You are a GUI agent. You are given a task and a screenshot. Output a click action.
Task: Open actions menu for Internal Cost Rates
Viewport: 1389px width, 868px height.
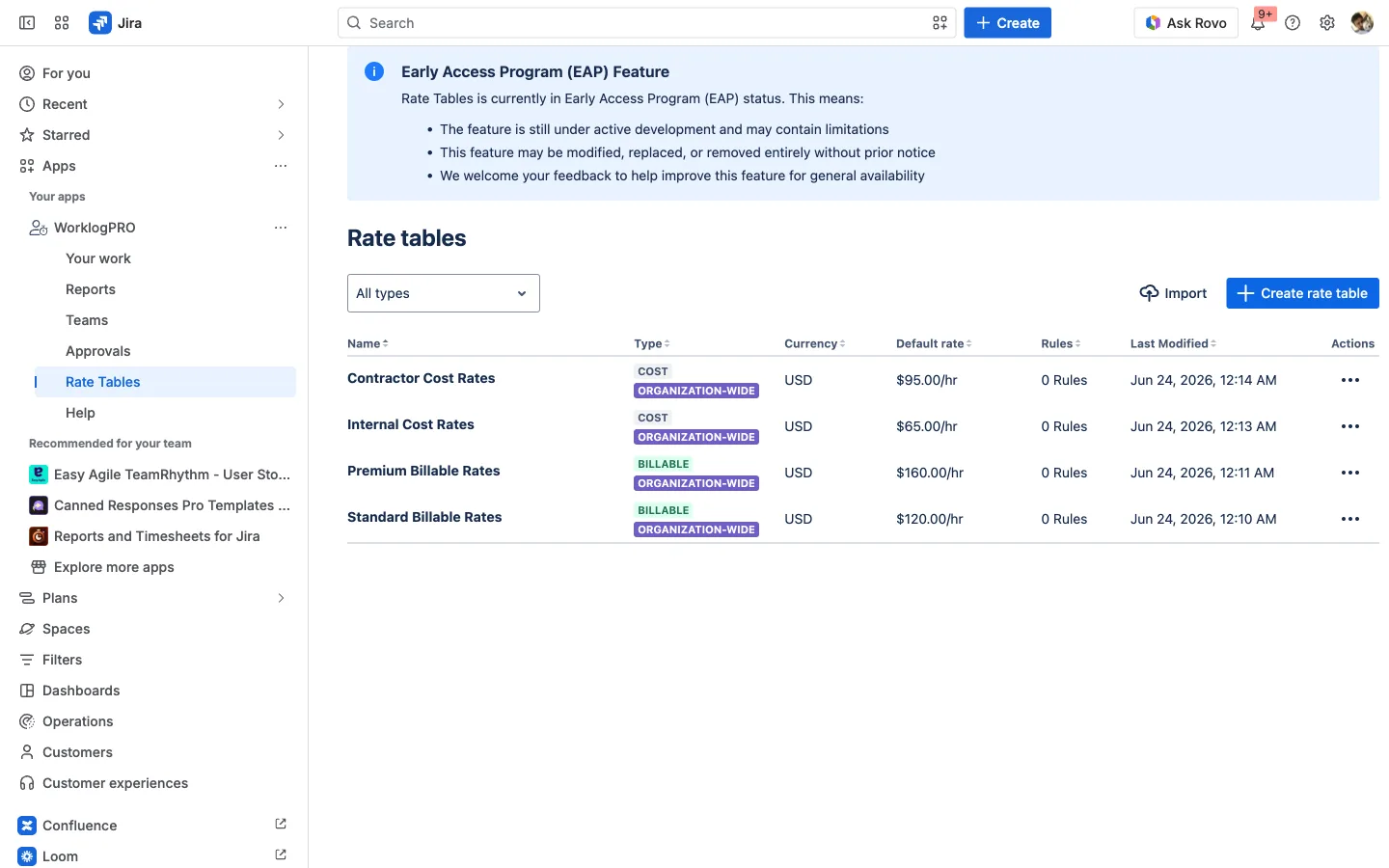point(1350,426)
